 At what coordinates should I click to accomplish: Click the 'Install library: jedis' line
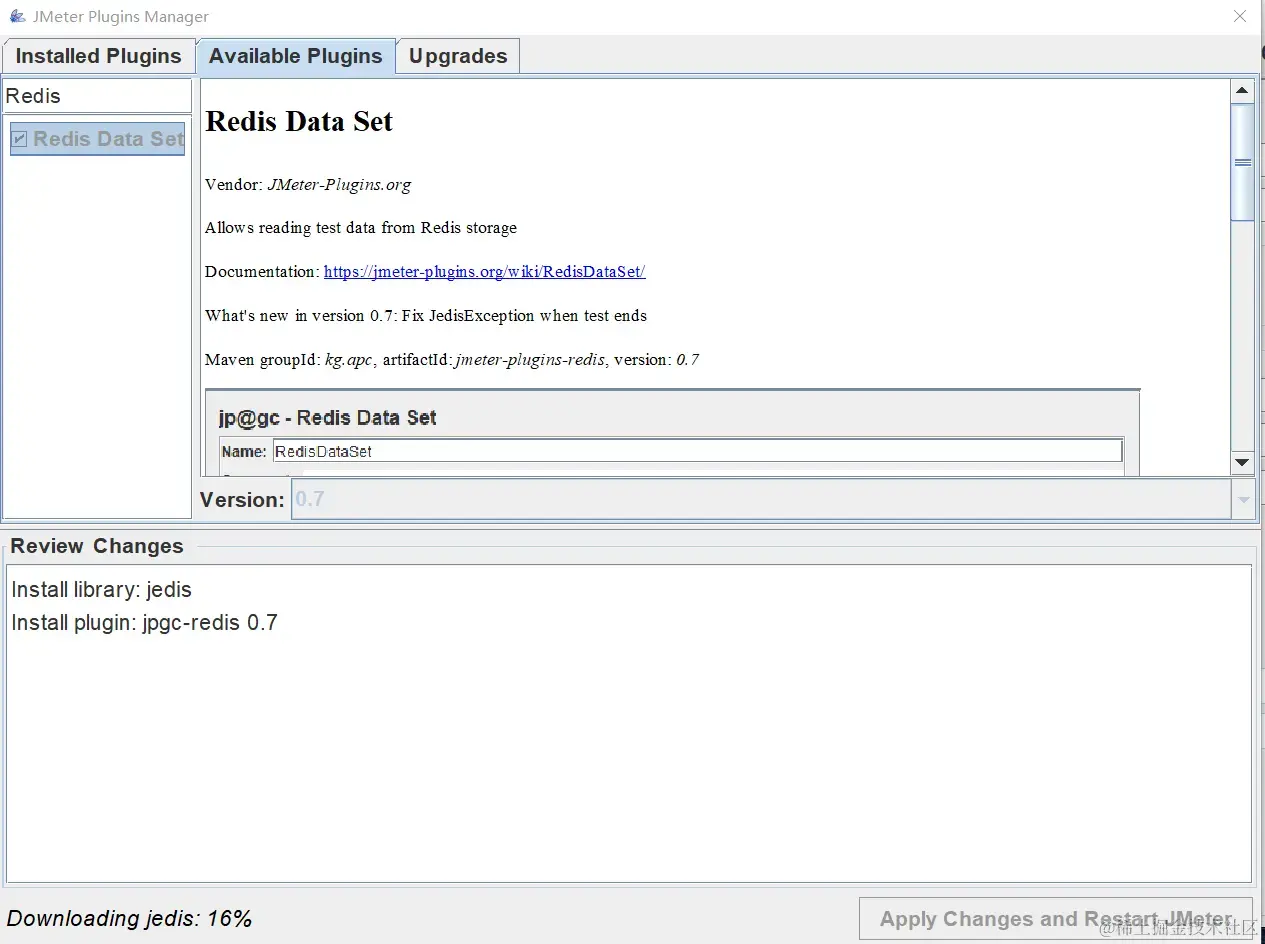point(101,590)
